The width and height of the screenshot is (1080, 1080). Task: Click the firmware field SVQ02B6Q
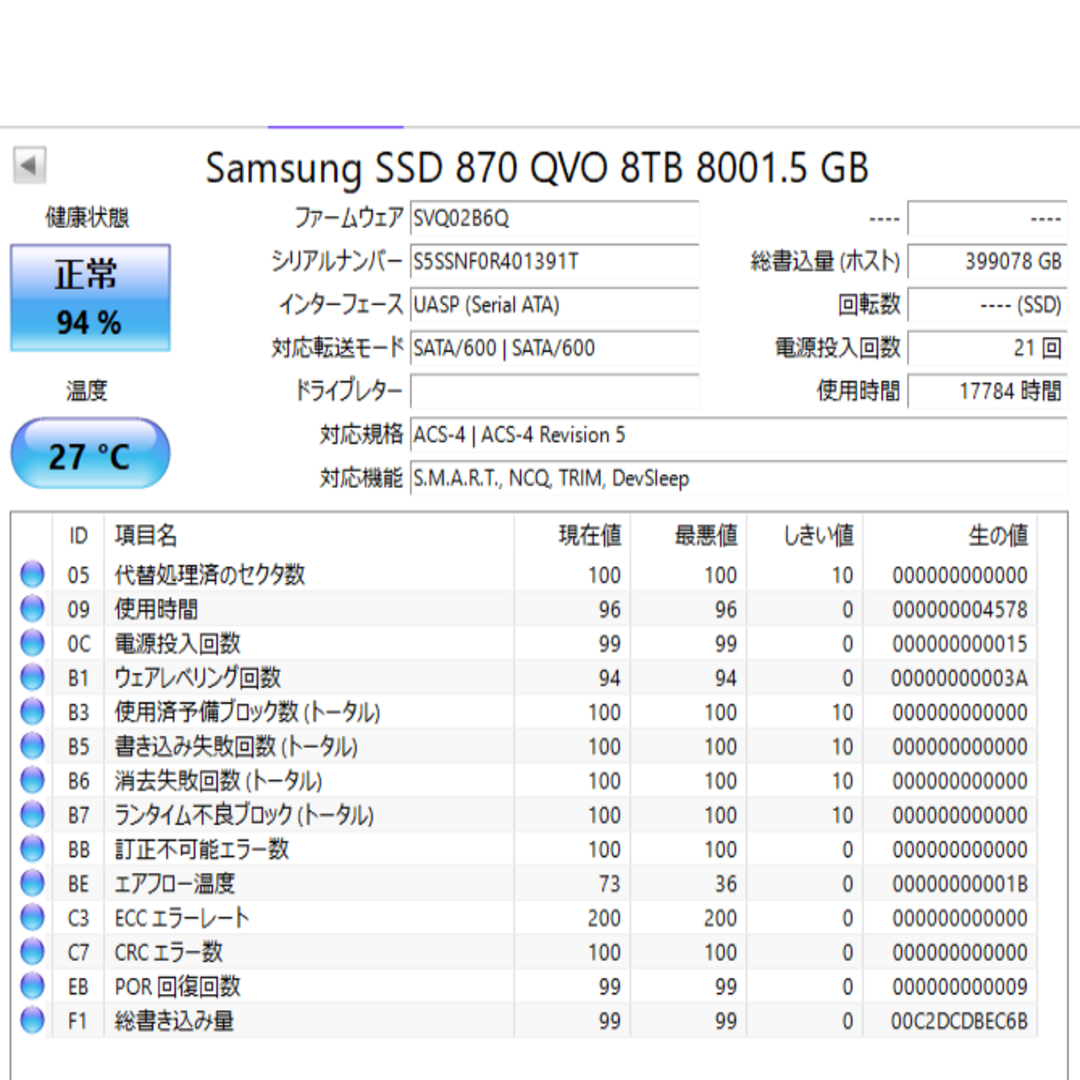pyautogui.click(x=554, y=218)
